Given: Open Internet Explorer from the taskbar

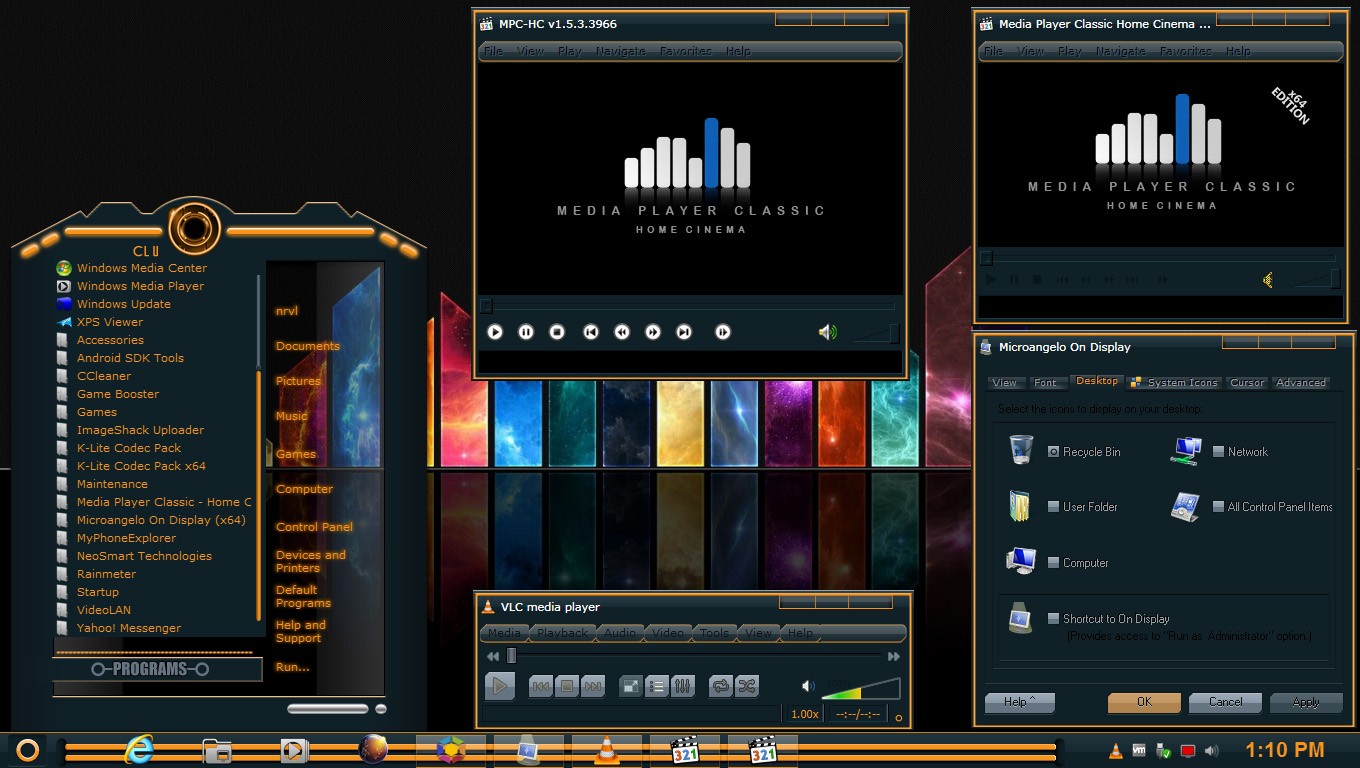Looking at the screenshot, I should [x=138, y=750].
